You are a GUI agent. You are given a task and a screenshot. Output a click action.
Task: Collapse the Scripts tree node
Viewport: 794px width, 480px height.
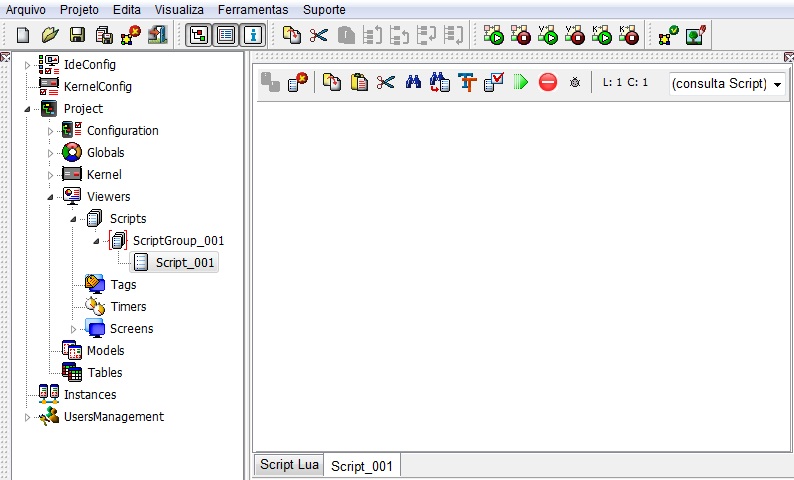pyautogui.click(x=73, y=219)
